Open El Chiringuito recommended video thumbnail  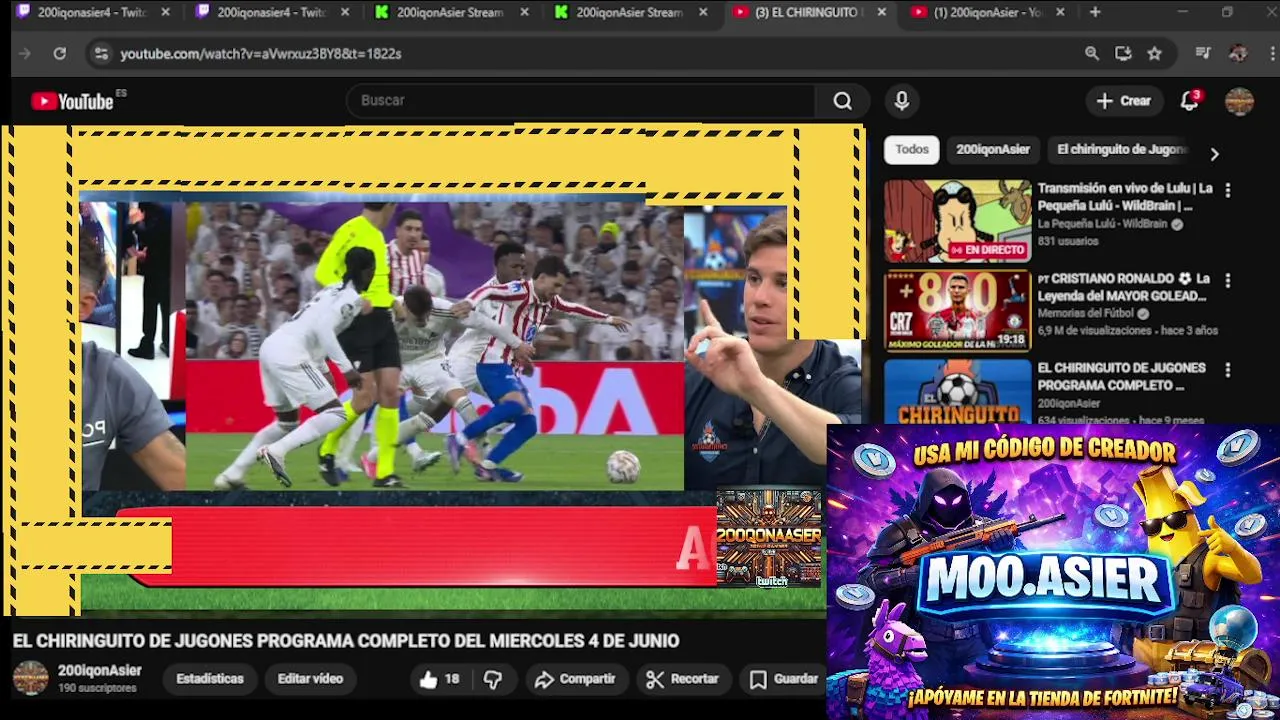coord(957,392)
